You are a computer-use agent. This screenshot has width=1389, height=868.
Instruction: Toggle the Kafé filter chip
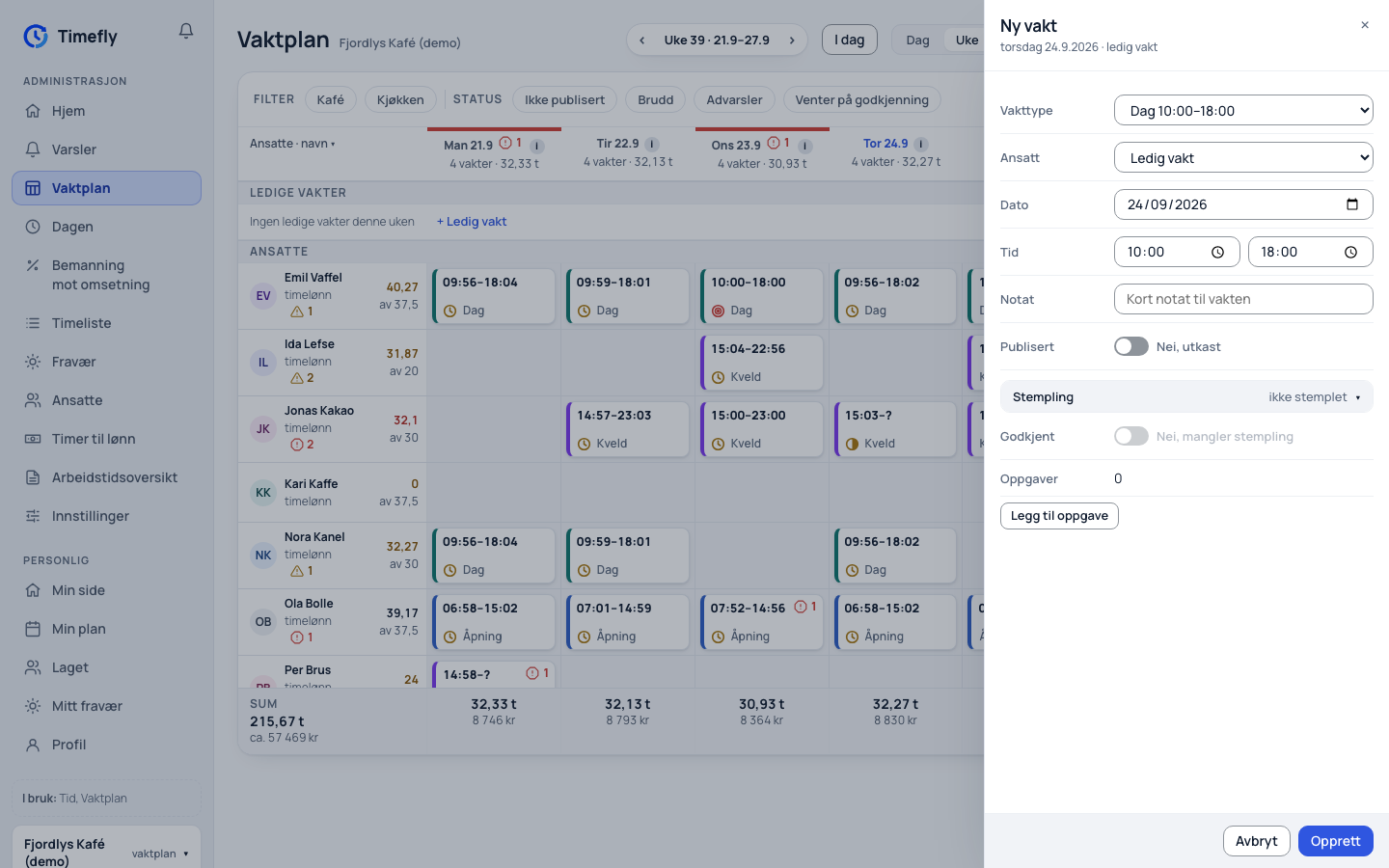tap(331, 99)
